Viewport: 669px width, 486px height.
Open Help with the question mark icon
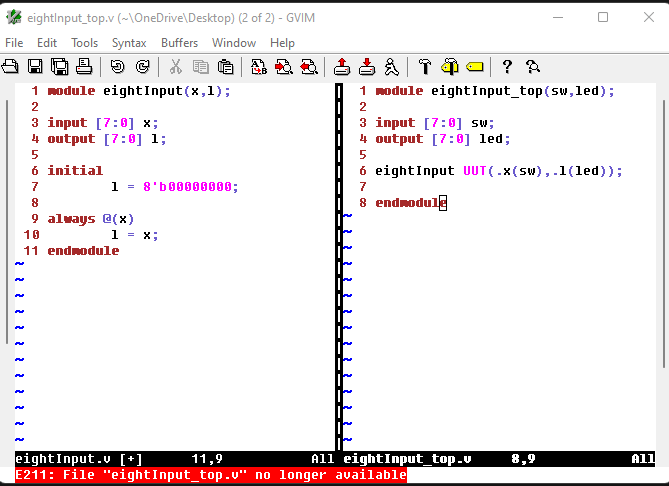click(x=507, y=67)
